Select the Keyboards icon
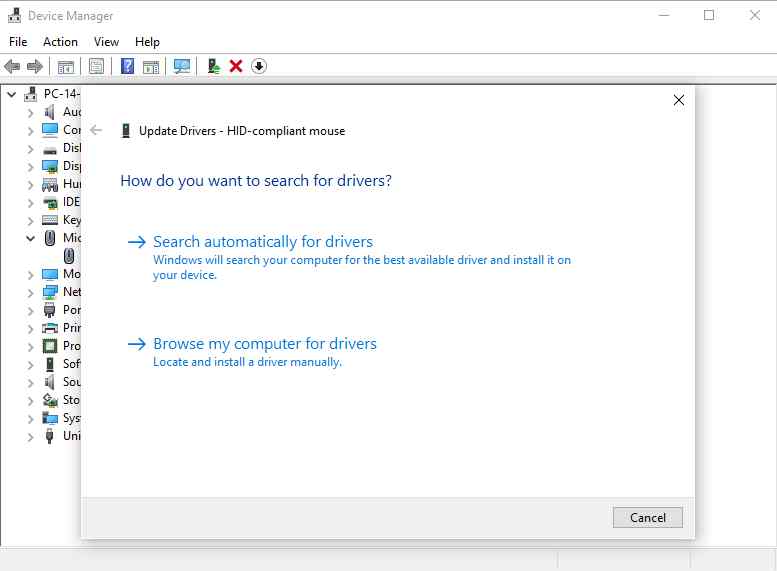Screen dimensions: 777x571 point(50,220)
